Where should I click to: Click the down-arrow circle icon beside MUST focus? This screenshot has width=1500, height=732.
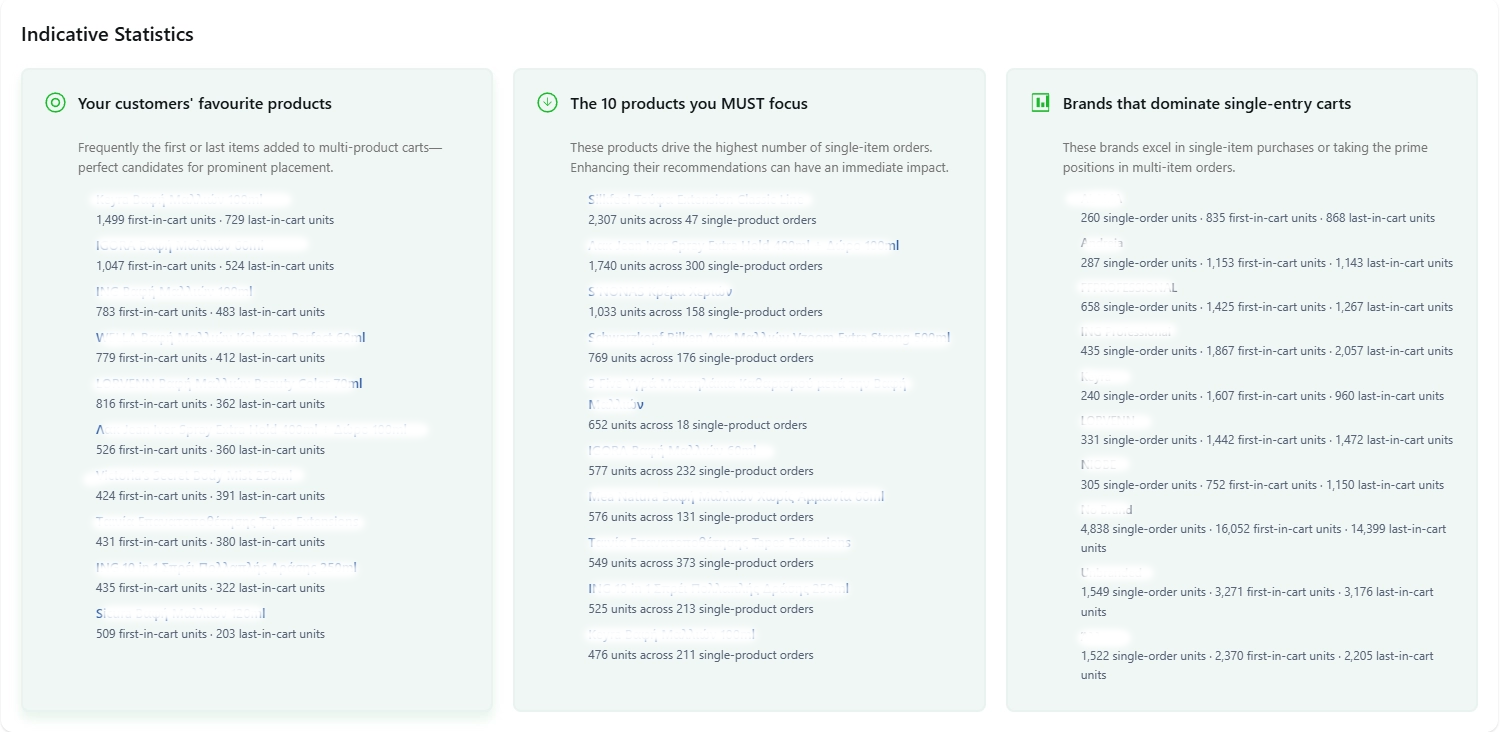(x=547, y=102)
